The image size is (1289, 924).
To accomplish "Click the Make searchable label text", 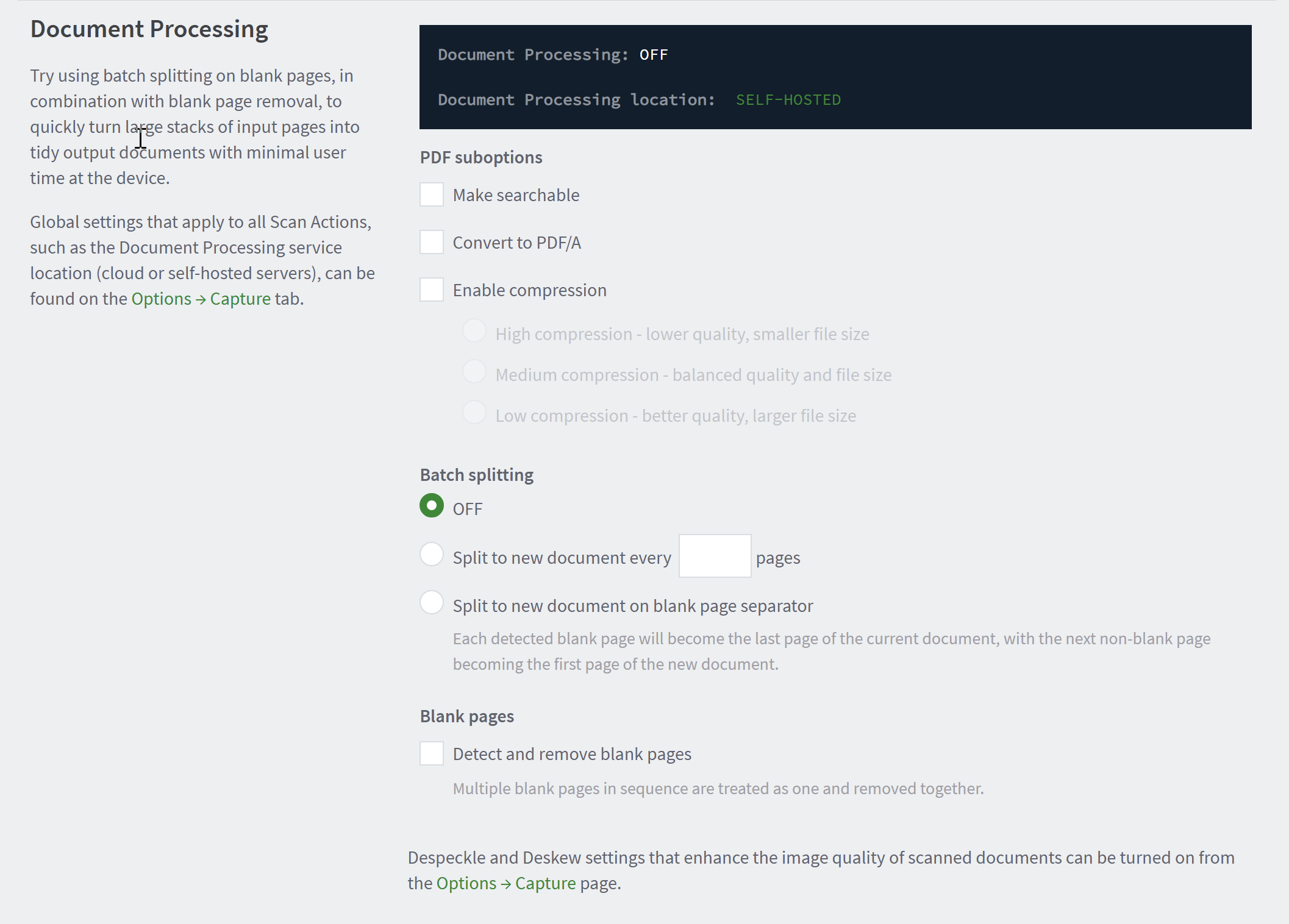I will (x=516, y=195).
